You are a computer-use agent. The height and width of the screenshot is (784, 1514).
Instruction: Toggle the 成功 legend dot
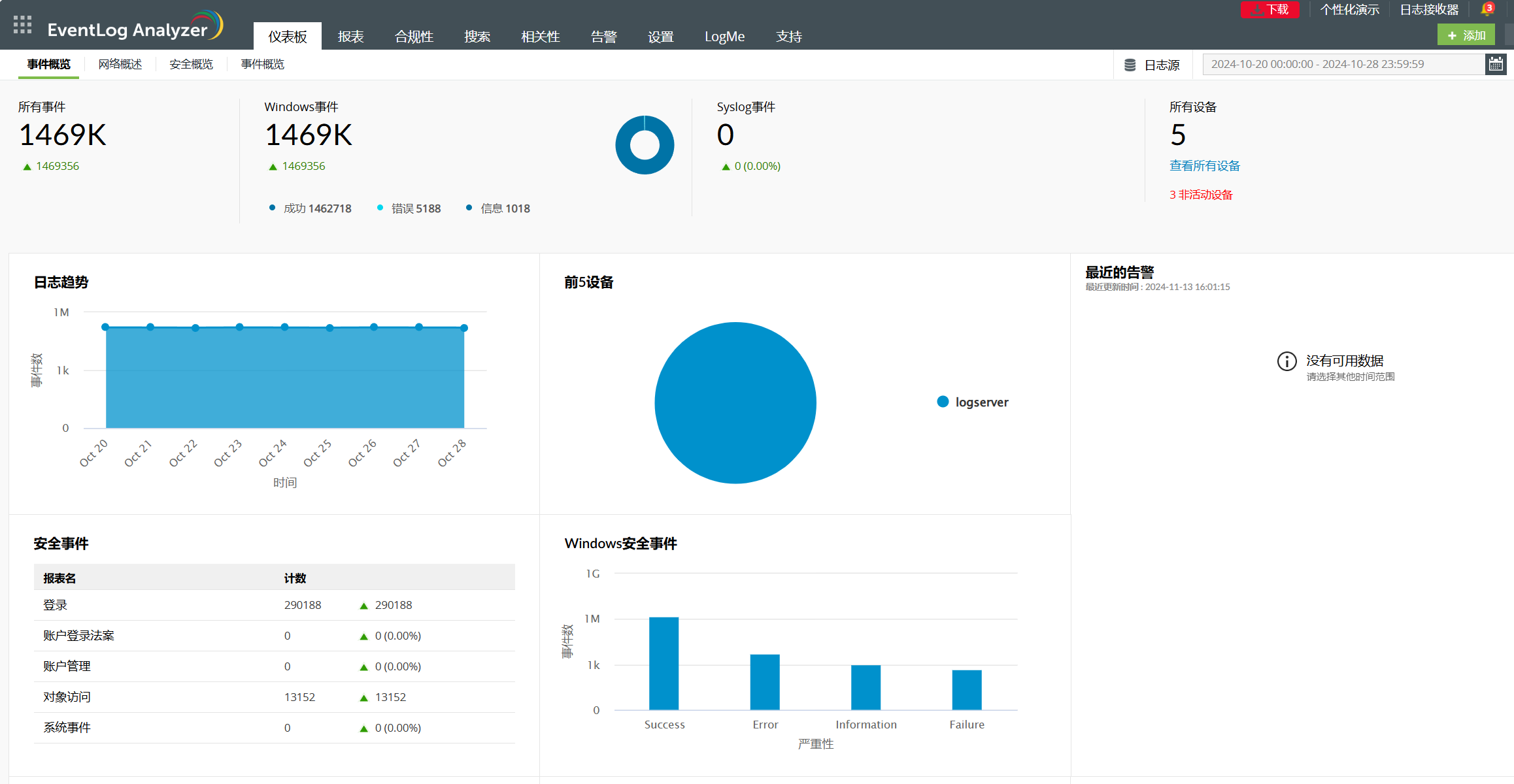[x=272, y=208]
